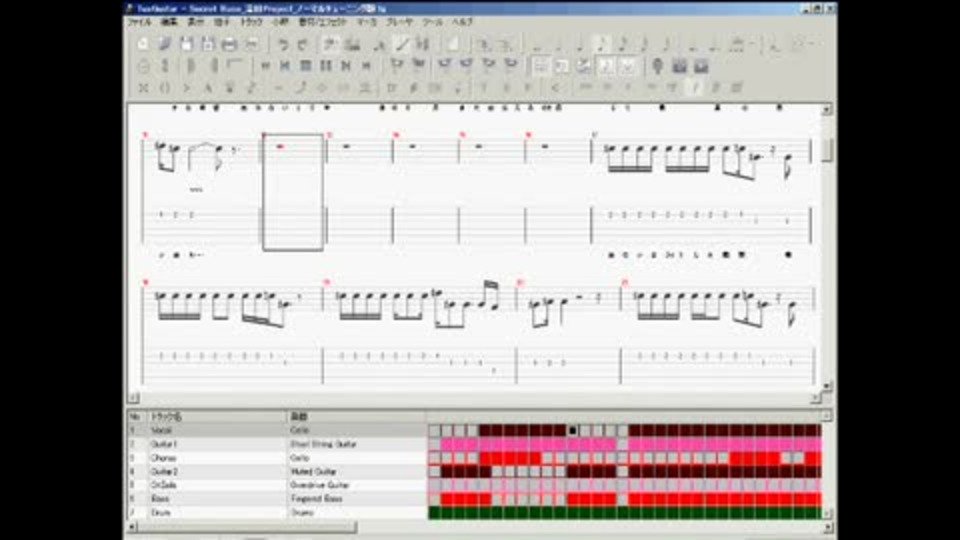Jump to the last measure transport button

tap(366, 66)
